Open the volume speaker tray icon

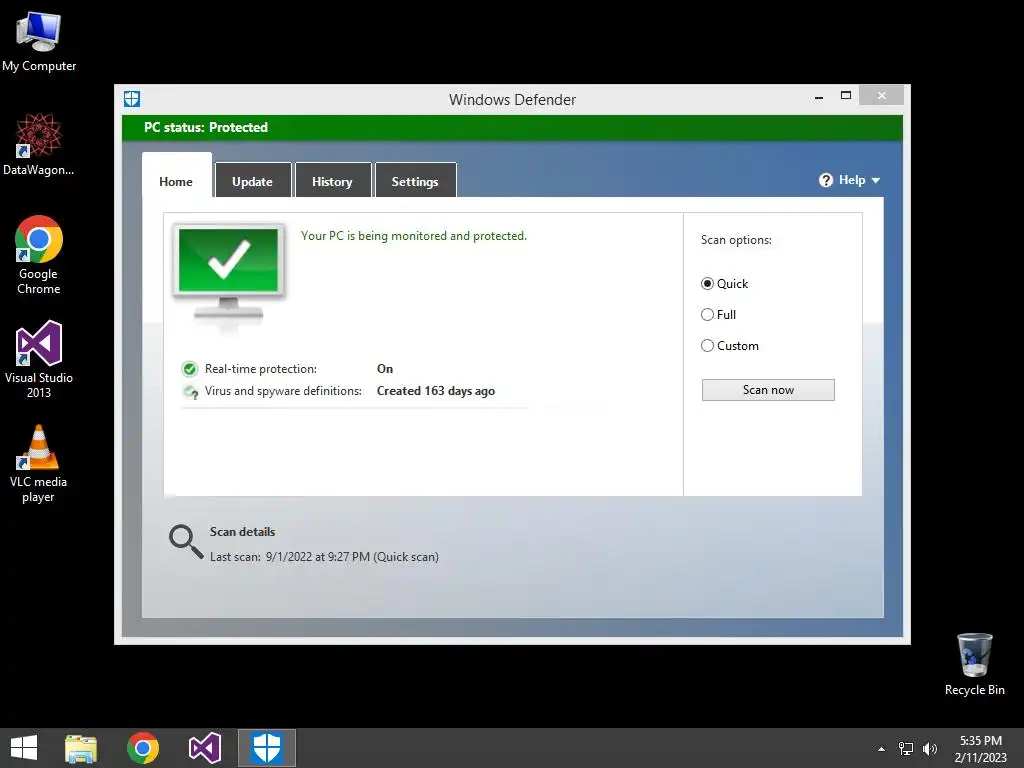click(x=930, y=748)
